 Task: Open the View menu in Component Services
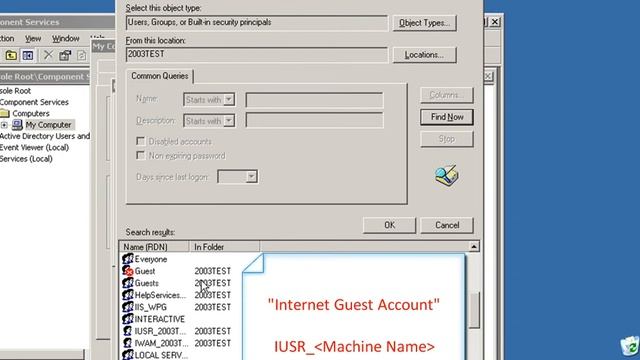(33, 38)
